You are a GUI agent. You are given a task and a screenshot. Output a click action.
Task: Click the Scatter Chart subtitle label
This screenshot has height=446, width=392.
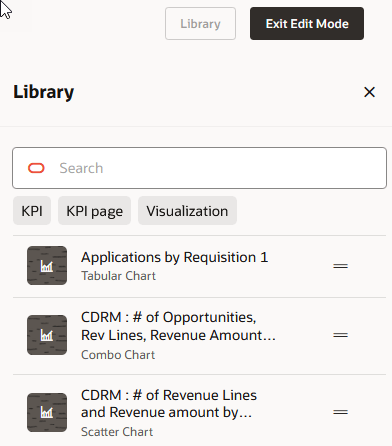click(x=117, y=432)
